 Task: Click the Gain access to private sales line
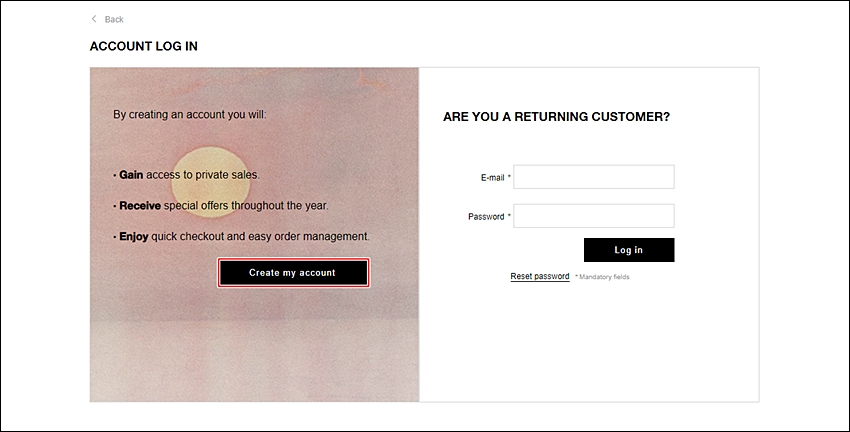[186, 175]
